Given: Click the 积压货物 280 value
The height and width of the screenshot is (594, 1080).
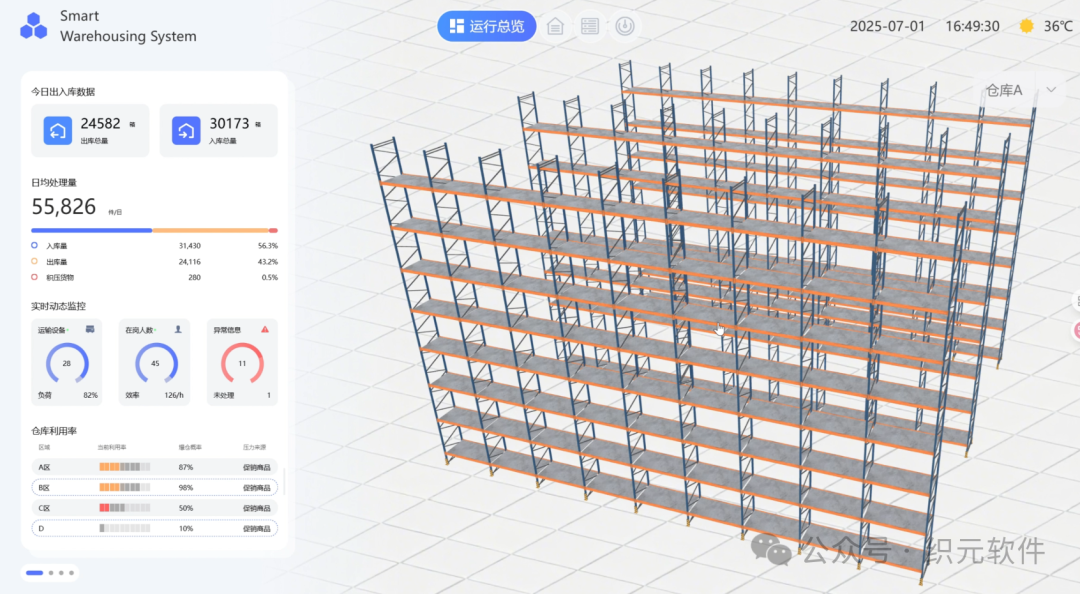Looking at the screenshot, I should point(195,277).
